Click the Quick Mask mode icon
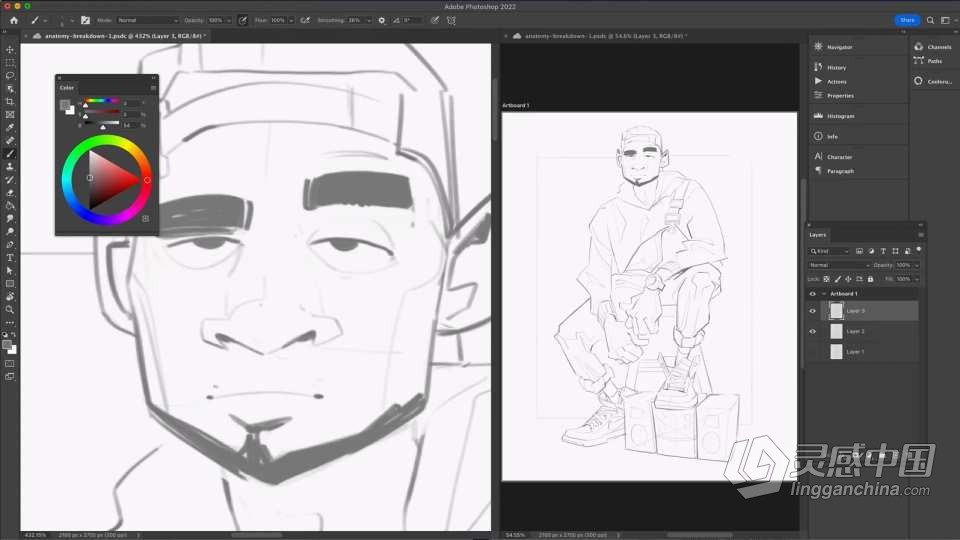The image size is (960, 540). coord(10,364)
